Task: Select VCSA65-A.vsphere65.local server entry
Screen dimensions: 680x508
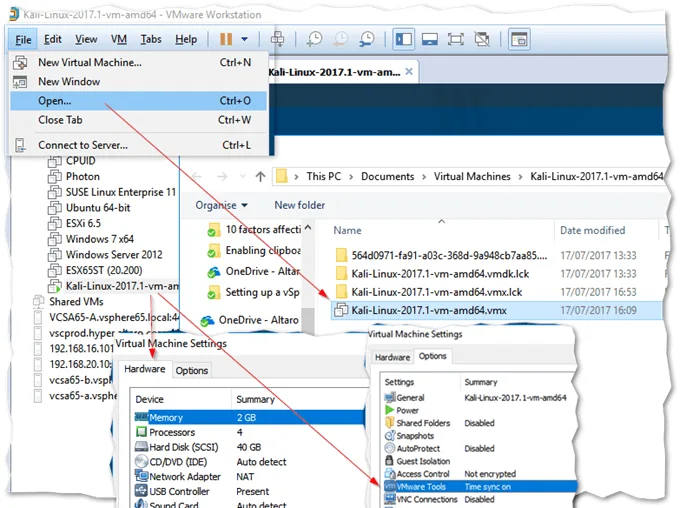Action: click(x=114, y=317)
